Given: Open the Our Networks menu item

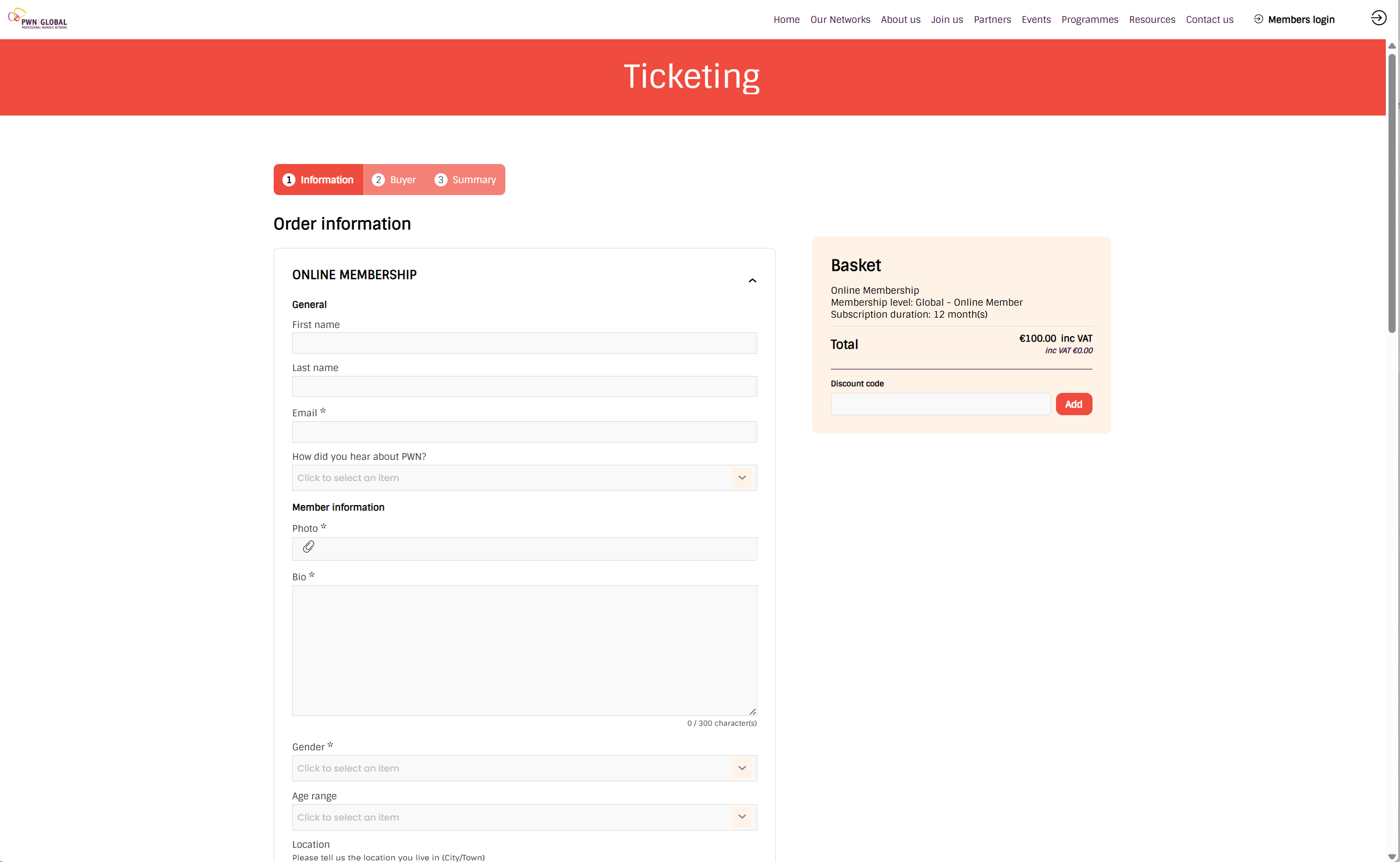Looking at the screenshot, I should click(x=840, y=20).
